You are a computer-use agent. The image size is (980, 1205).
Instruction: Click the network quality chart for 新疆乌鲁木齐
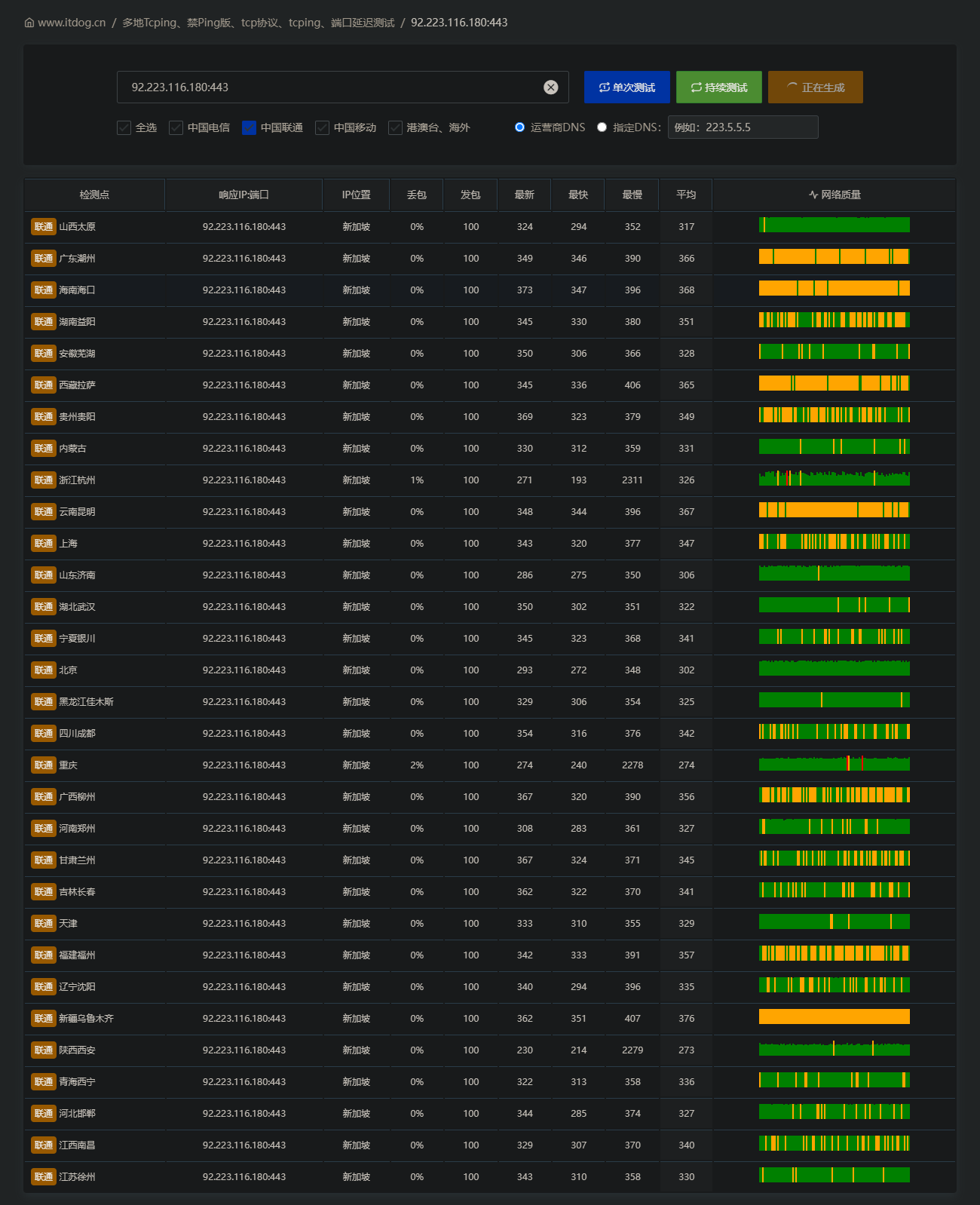tap(835, 1016)
